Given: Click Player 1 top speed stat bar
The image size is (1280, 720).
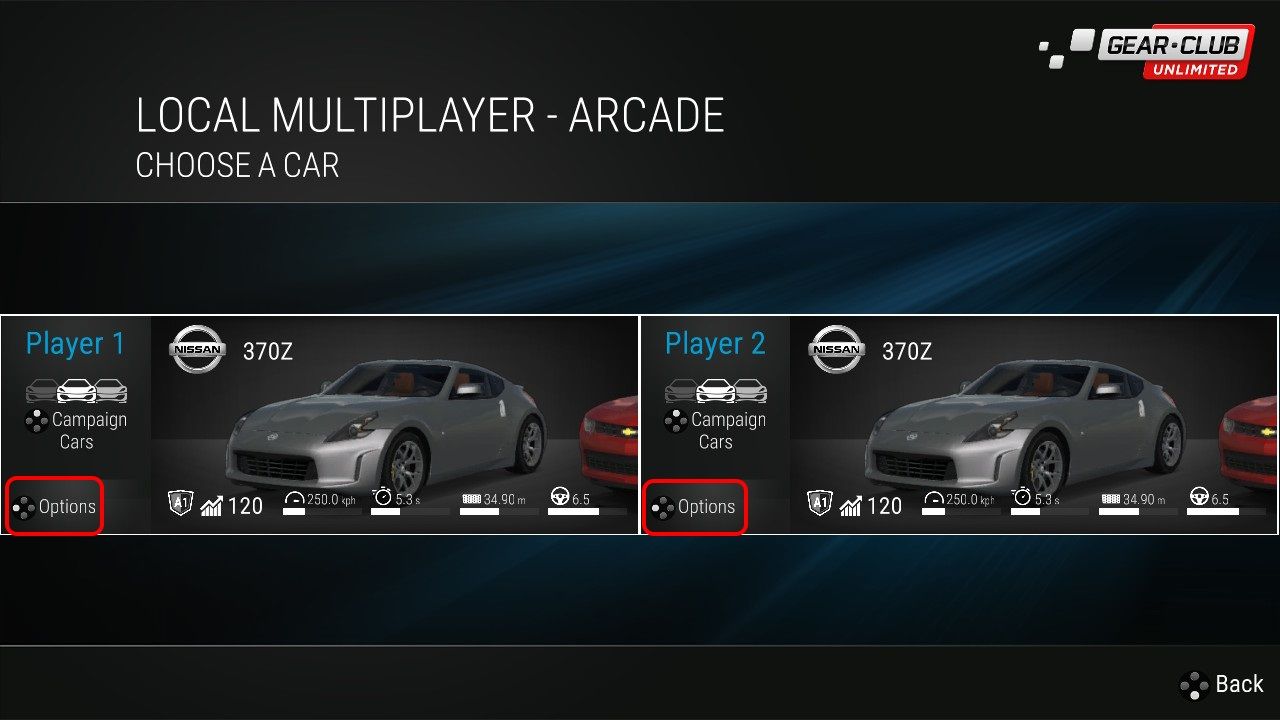Looking at the screenshot, I should [322, 512].
